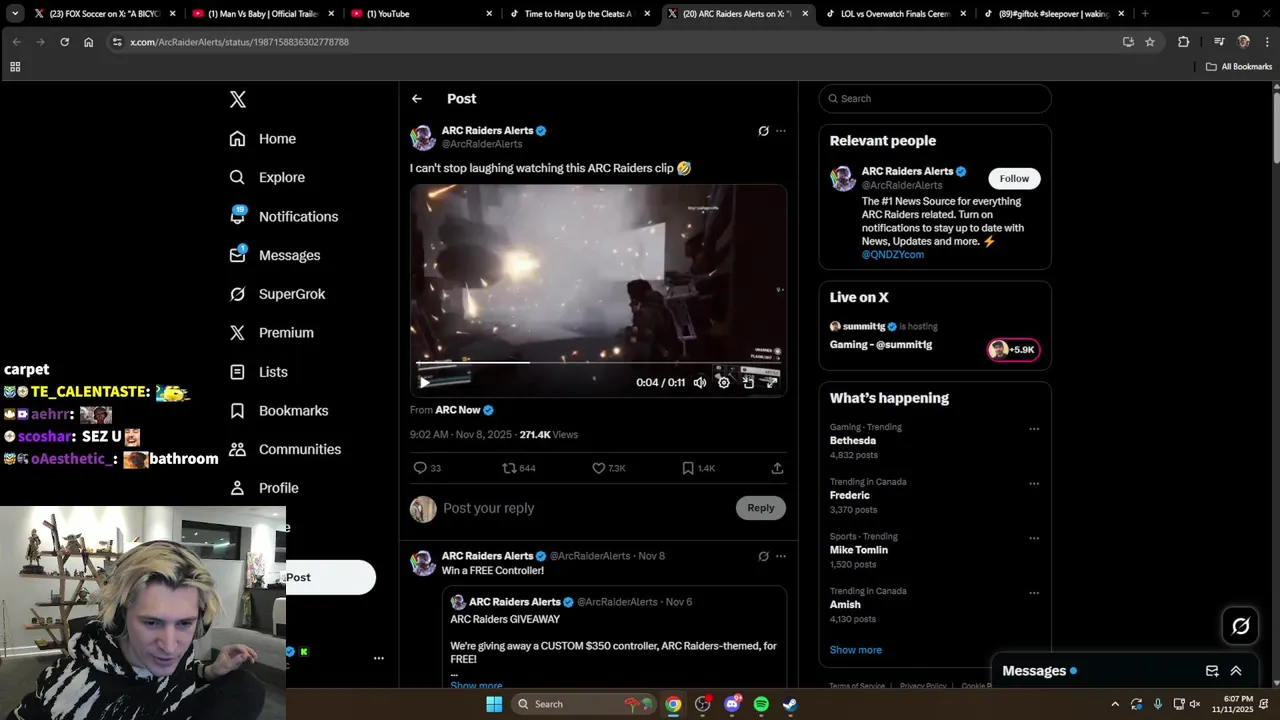Screen dimensions: 1280x720
Task: Toggle picture-in-picture on video
Action: pyautogui.click(x=748, y=382)
